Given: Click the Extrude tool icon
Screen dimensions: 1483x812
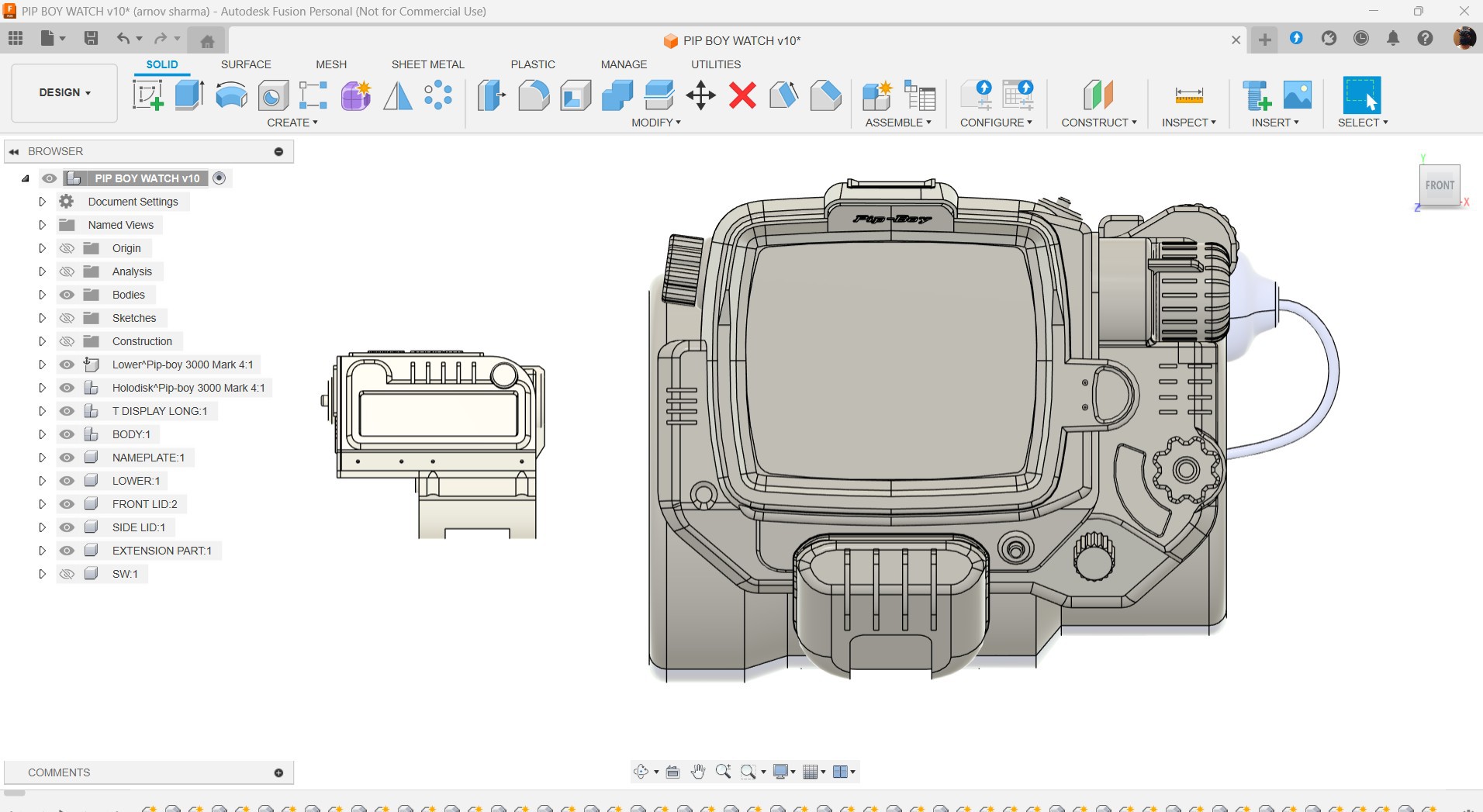Looking at the screenshot, I should (x=189, y=95).
